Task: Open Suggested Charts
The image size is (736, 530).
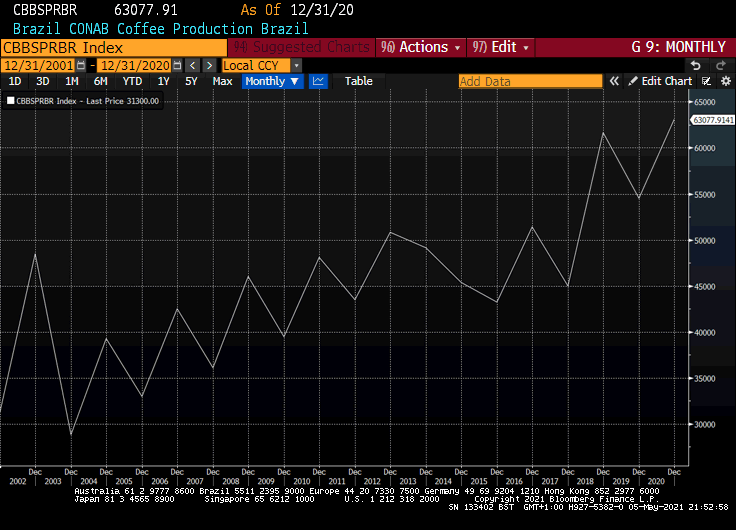Action: (301, 47)
